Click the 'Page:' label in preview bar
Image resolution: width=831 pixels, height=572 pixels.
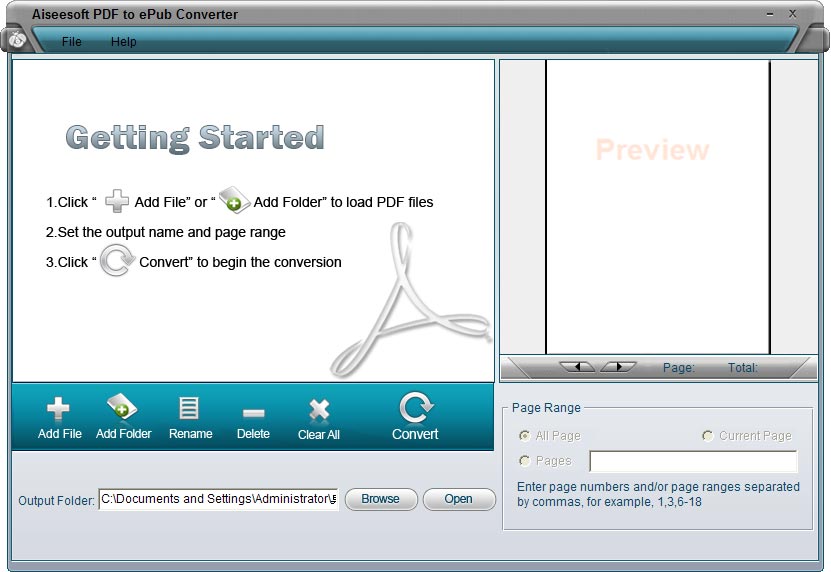(x=679, y=367)
